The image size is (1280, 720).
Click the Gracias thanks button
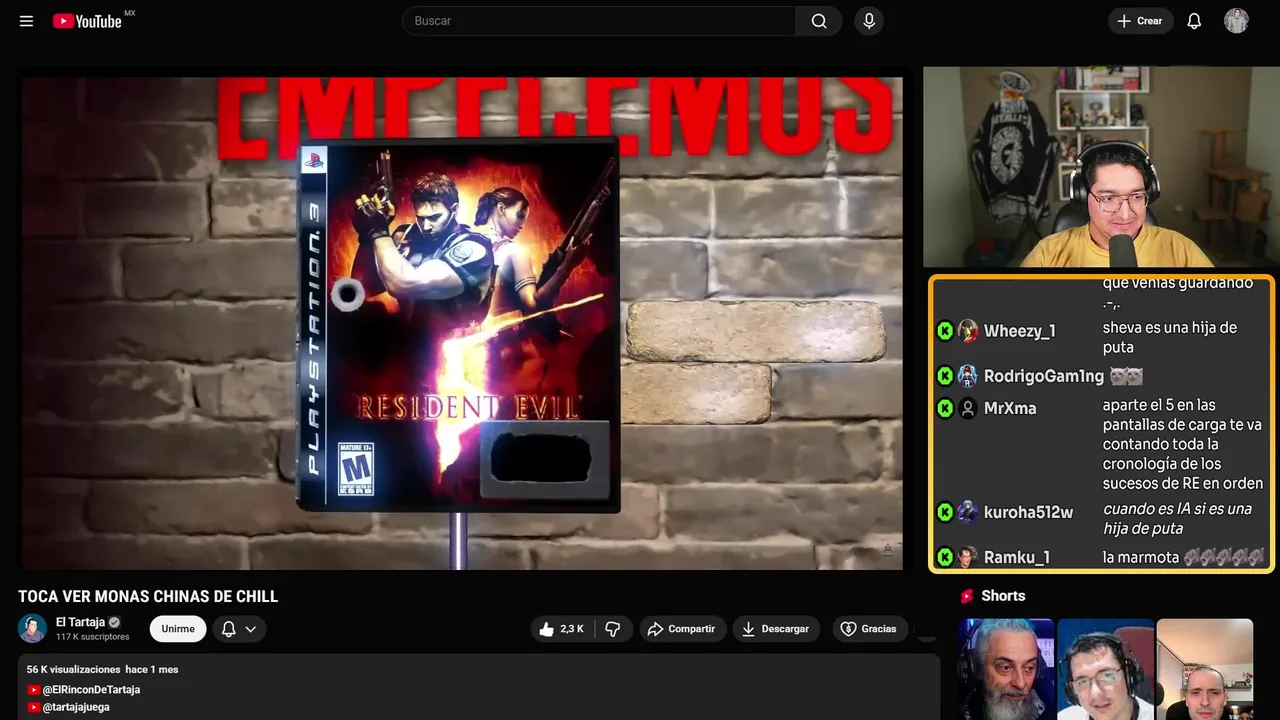click(x=868, y=629)
